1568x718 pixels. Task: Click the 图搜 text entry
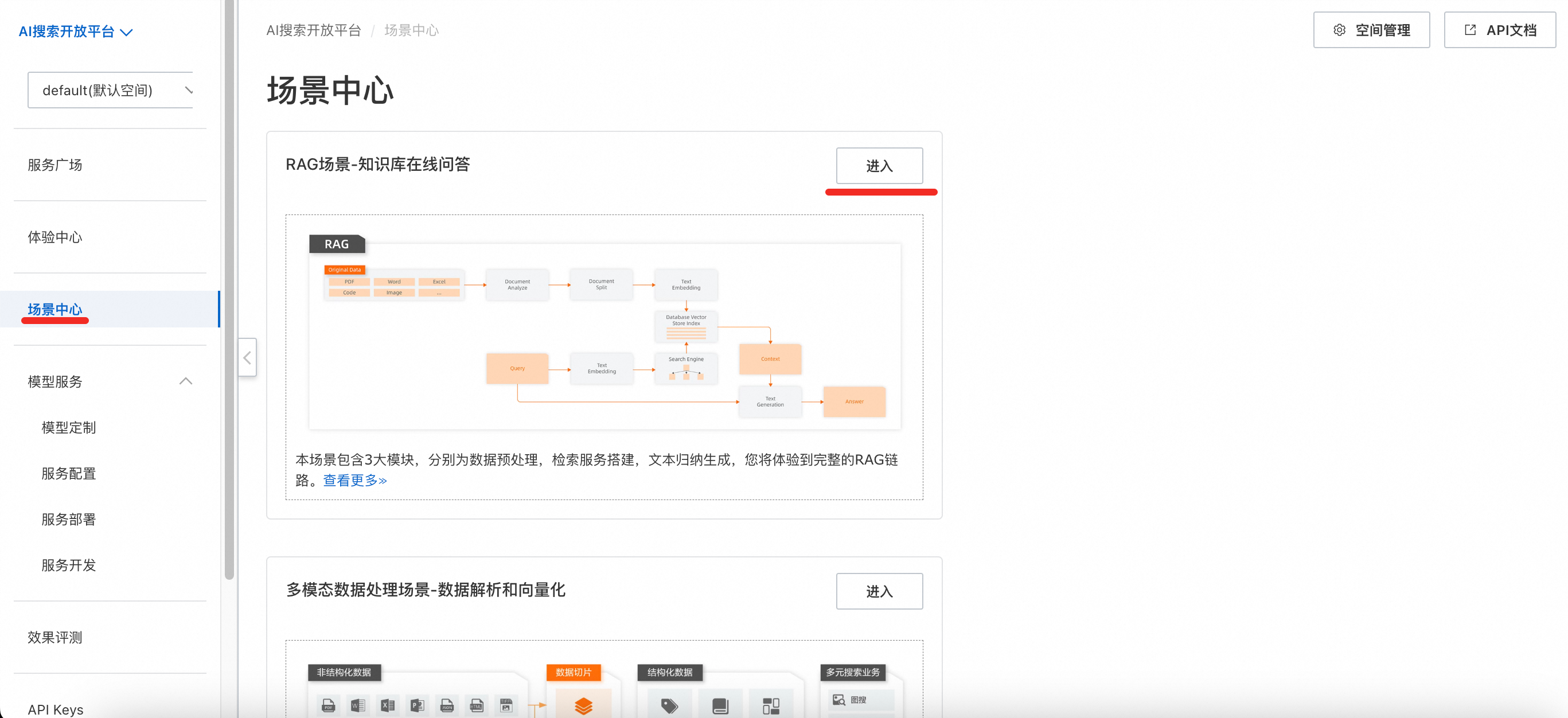(858, 700)
